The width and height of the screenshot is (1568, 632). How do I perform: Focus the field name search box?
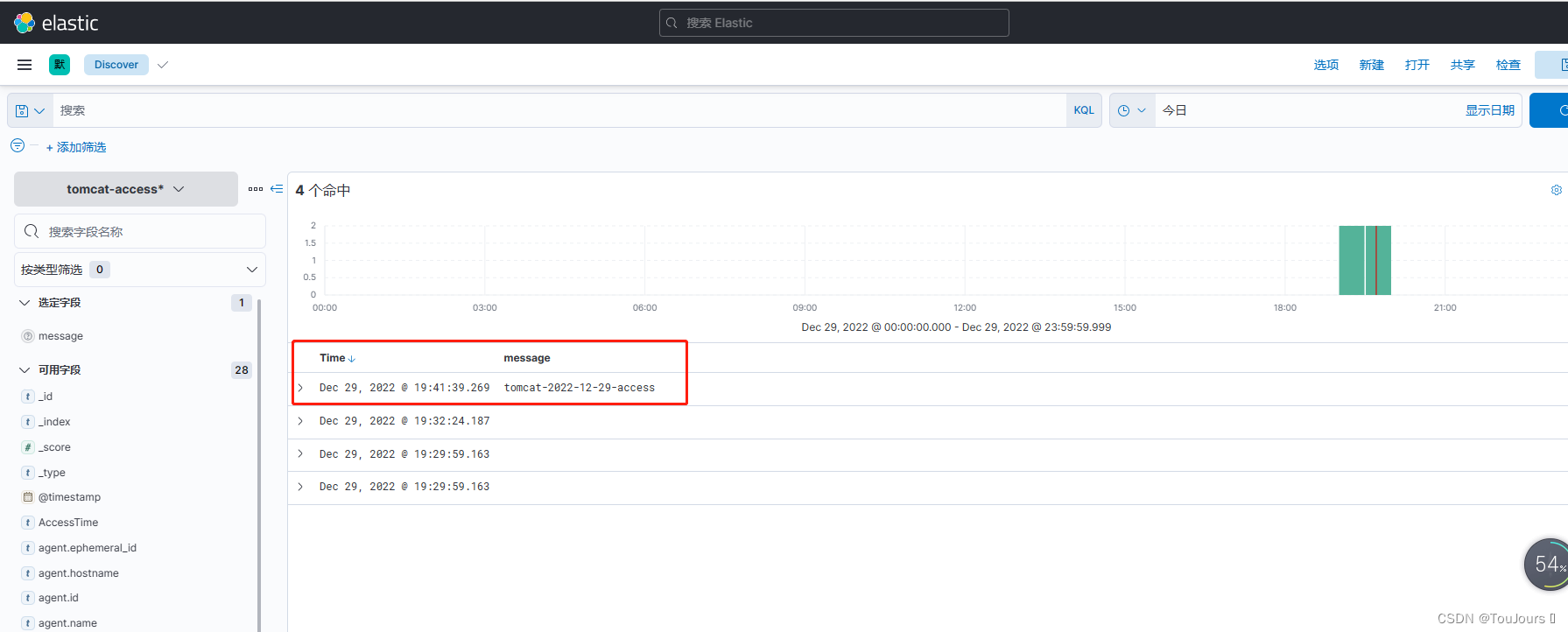140,231
